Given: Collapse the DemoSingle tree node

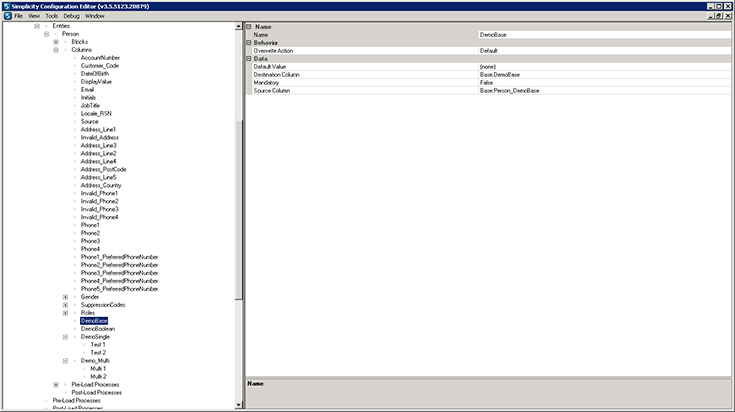Looking at the screenshot, I should [x=65, y=337].
